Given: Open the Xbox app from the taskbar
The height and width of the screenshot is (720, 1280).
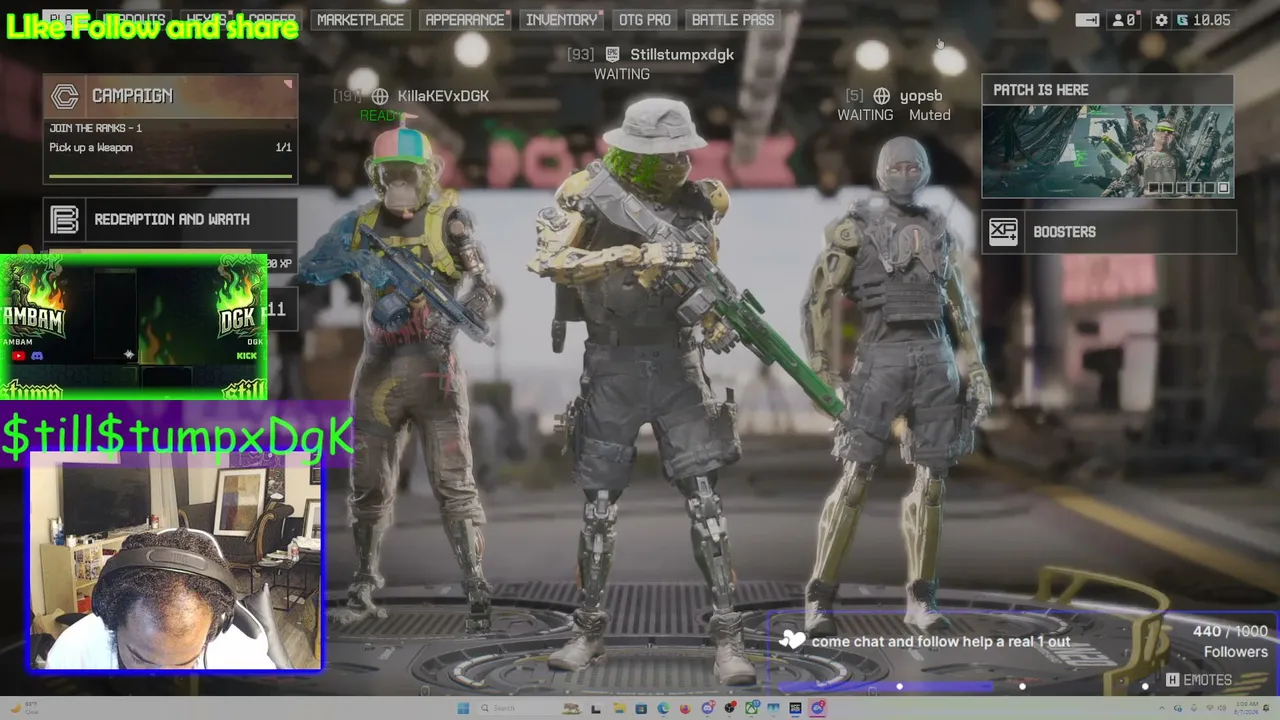Looking at the screenshot, I should pos(751,709).
